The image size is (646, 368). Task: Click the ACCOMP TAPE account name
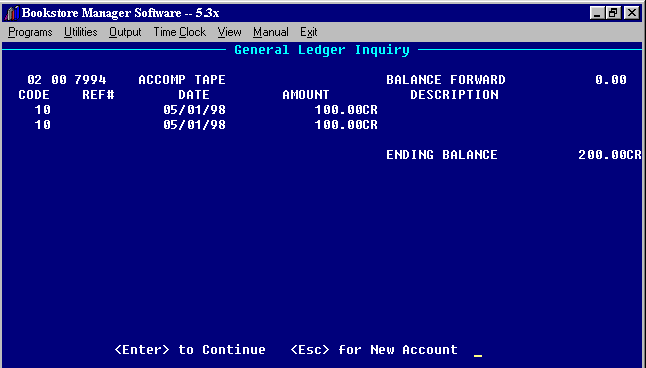coord(182,80)
